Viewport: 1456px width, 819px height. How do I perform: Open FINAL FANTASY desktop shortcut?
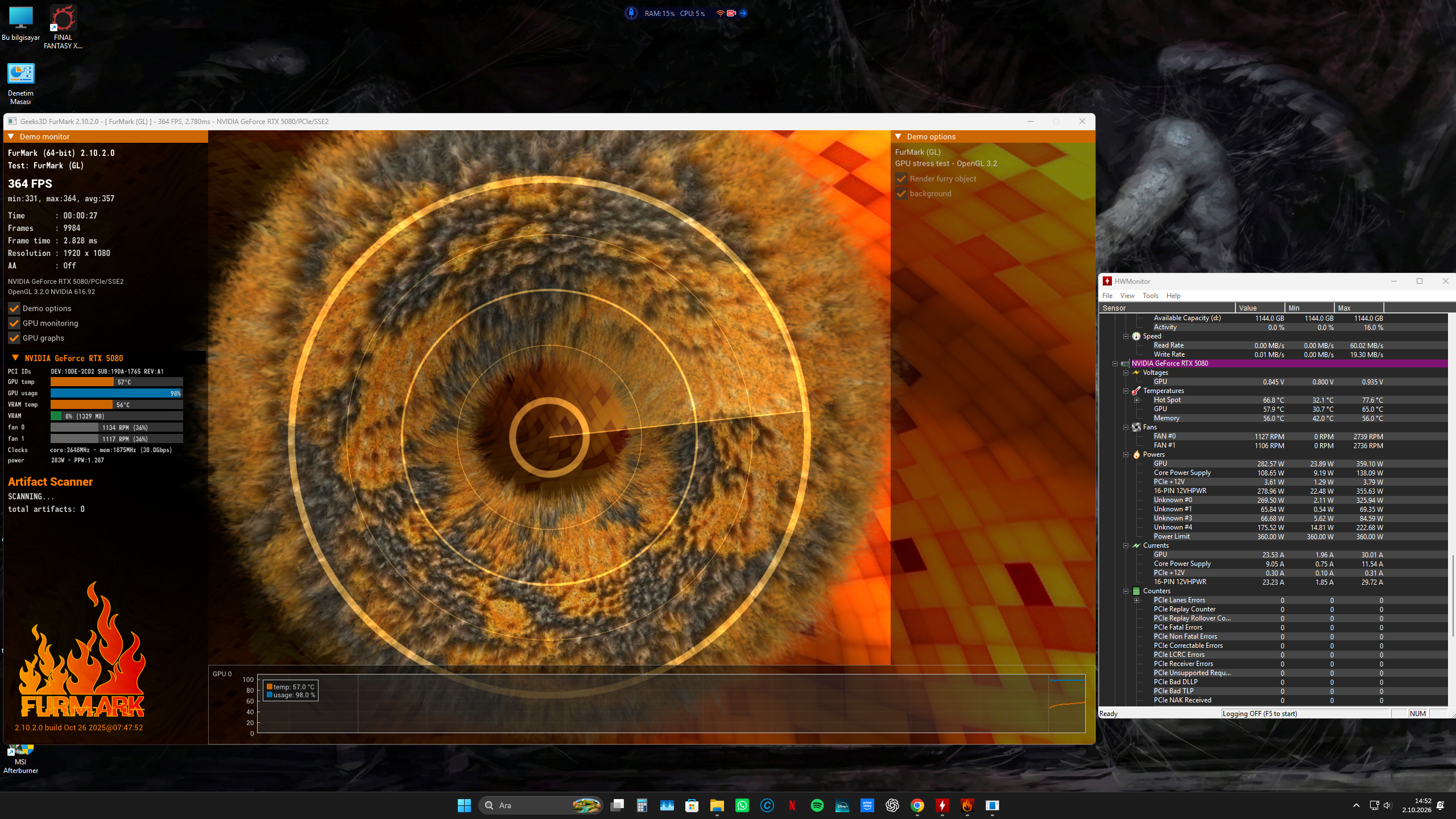[x=63, y=27]
